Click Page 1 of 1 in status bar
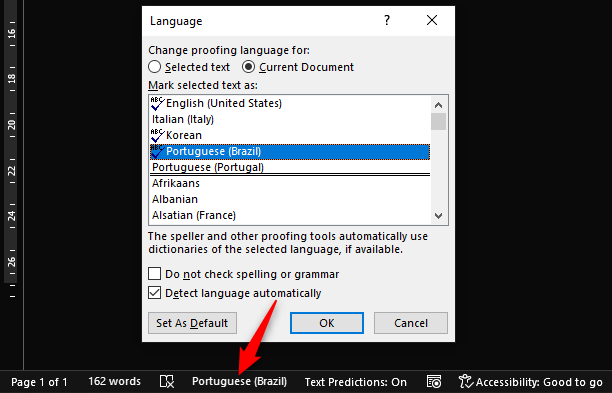Image resolution: width=612 pixels, height=393 pixels. [x=39, y=382]
